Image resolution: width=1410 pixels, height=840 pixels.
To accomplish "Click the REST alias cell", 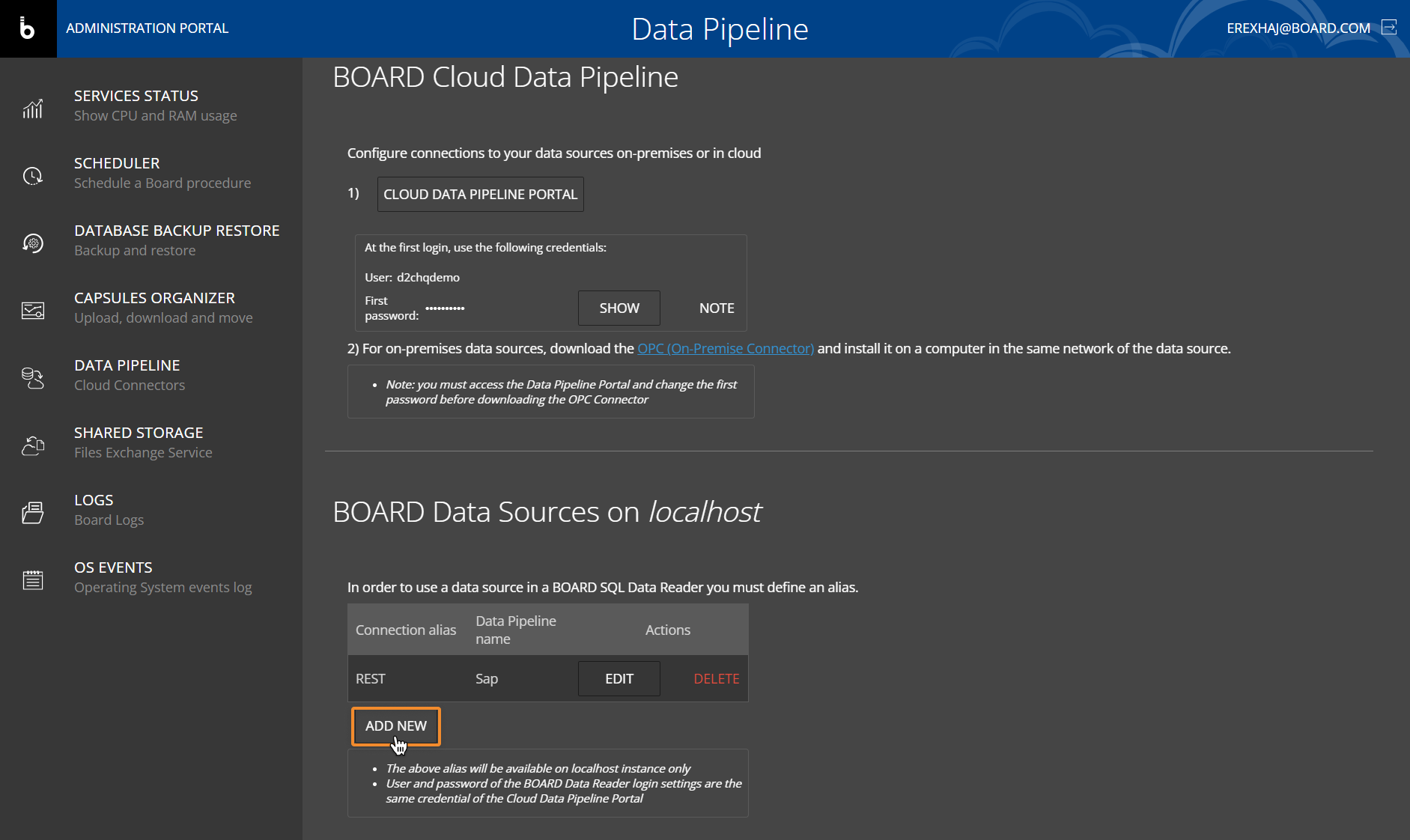I will 371,679.
